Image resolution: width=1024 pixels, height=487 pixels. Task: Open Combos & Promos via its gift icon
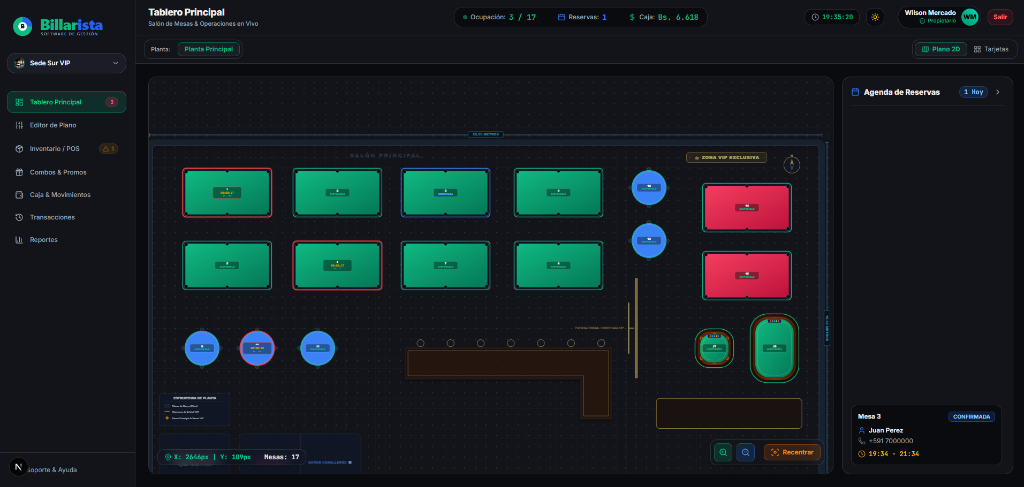(x=19, y=172)
